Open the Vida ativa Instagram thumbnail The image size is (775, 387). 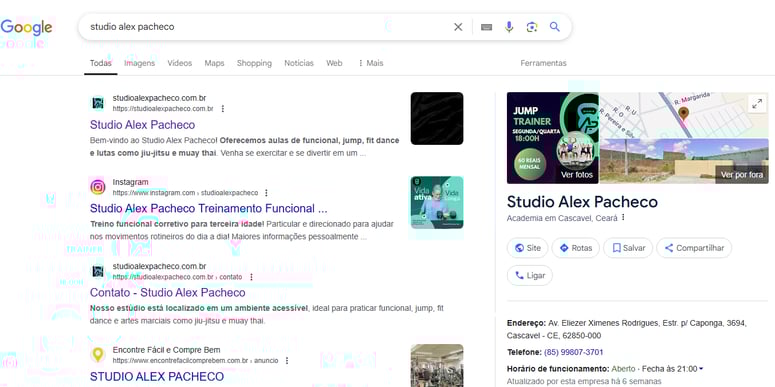point(437,203)
